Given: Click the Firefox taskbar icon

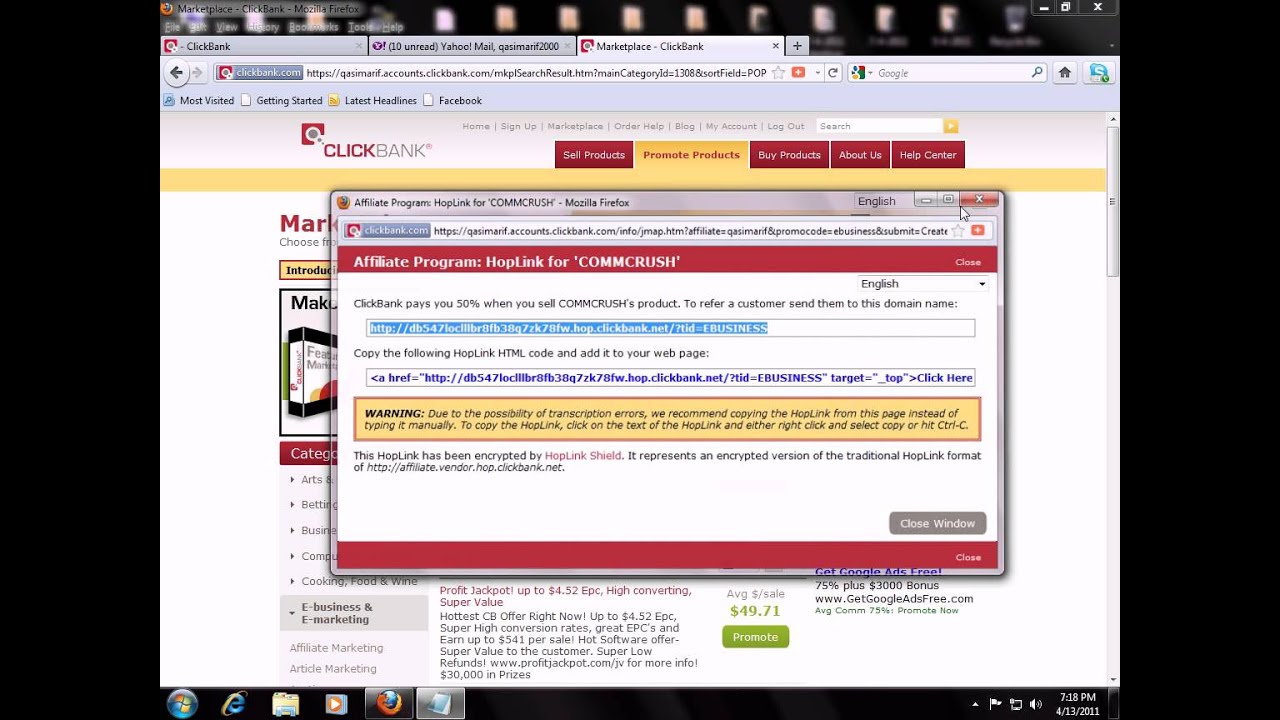Looking at the screenshot, I should tap(389, 704).
